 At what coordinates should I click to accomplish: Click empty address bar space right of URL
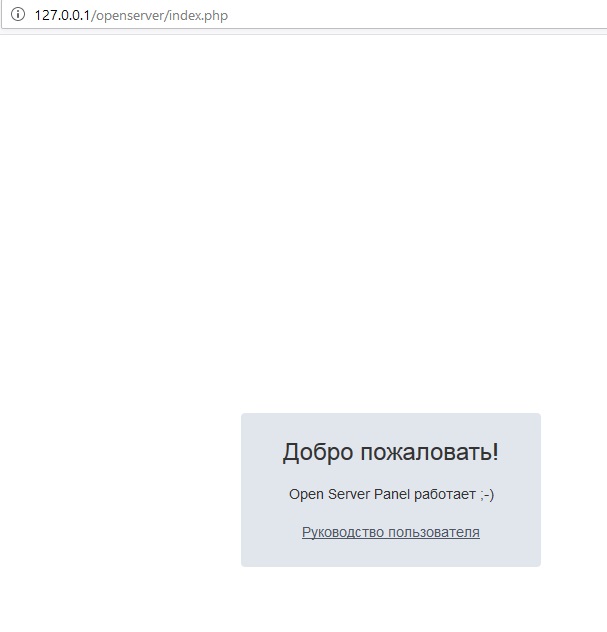coord(420,15)
